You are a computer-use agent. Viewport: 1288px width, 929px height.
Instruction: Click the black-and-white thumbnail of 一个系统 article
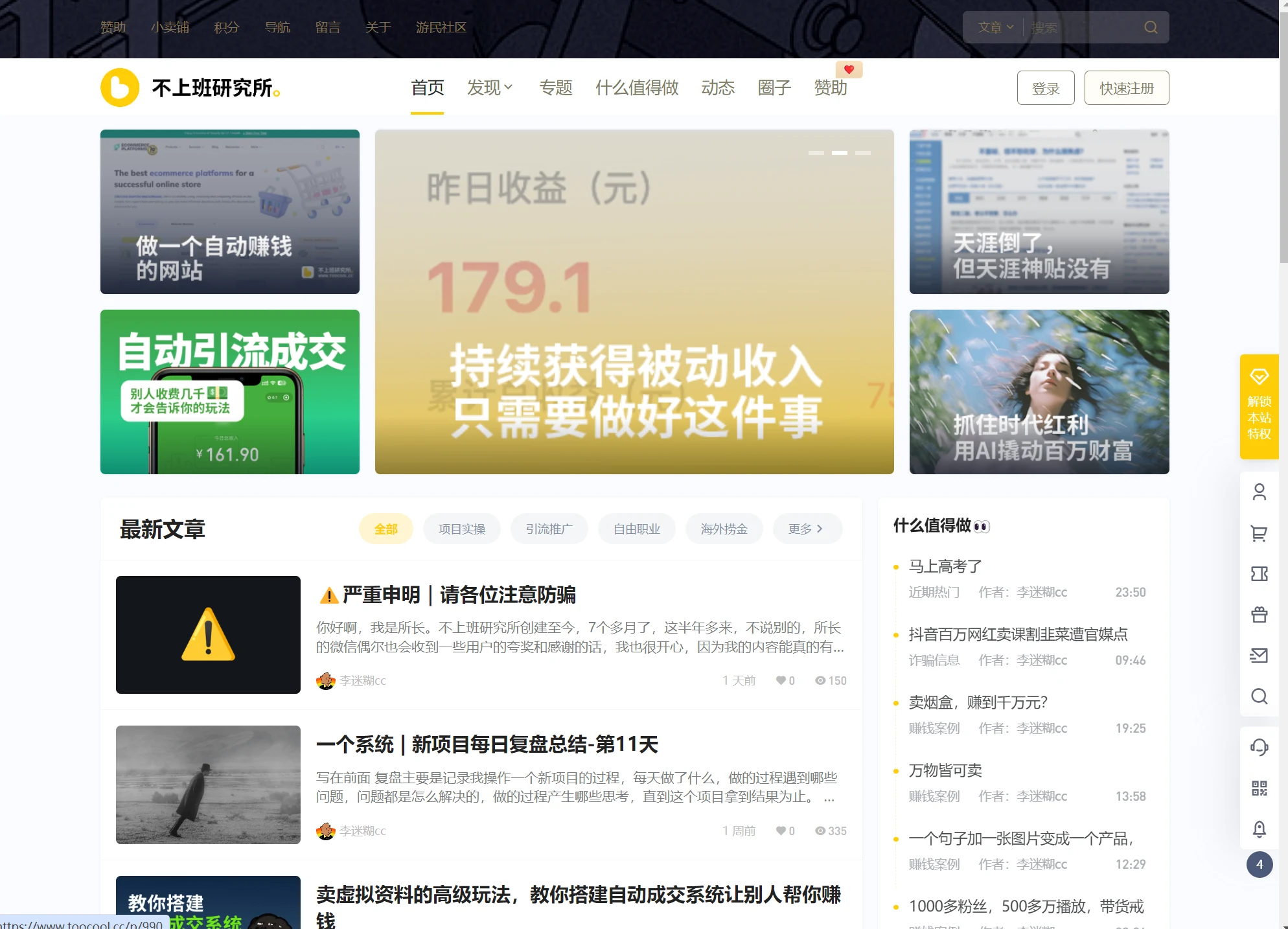[x=208, y=785]
